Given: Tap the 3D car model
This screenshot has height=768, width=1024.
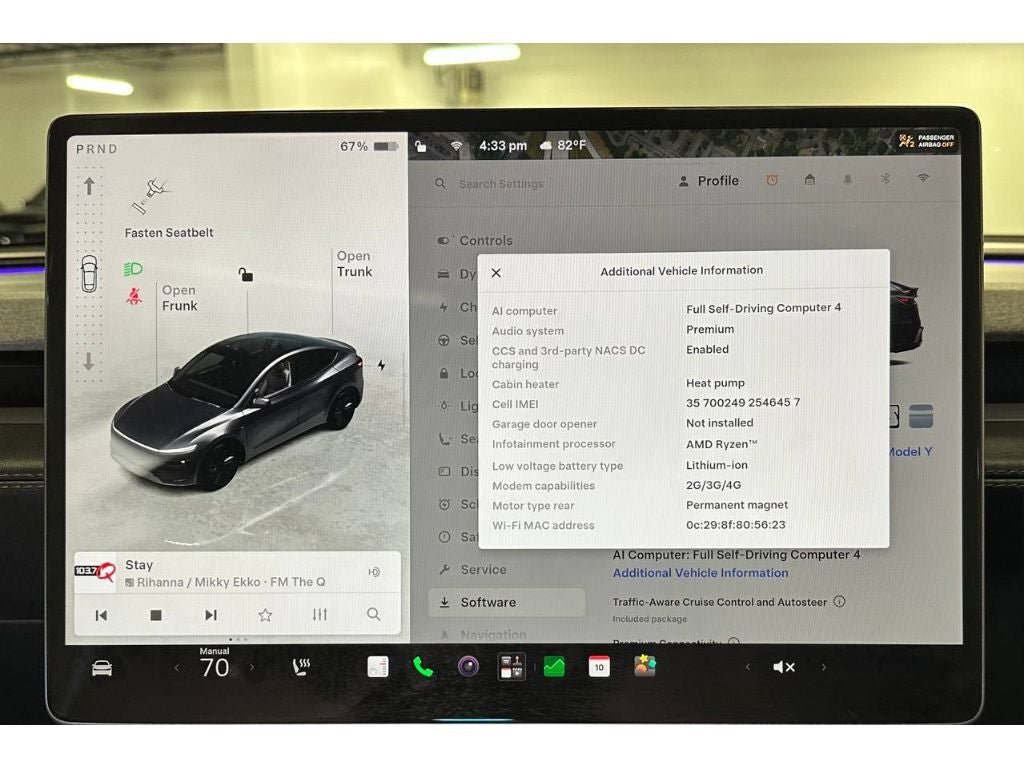Looking at the screenshot, I should point(238,410).
